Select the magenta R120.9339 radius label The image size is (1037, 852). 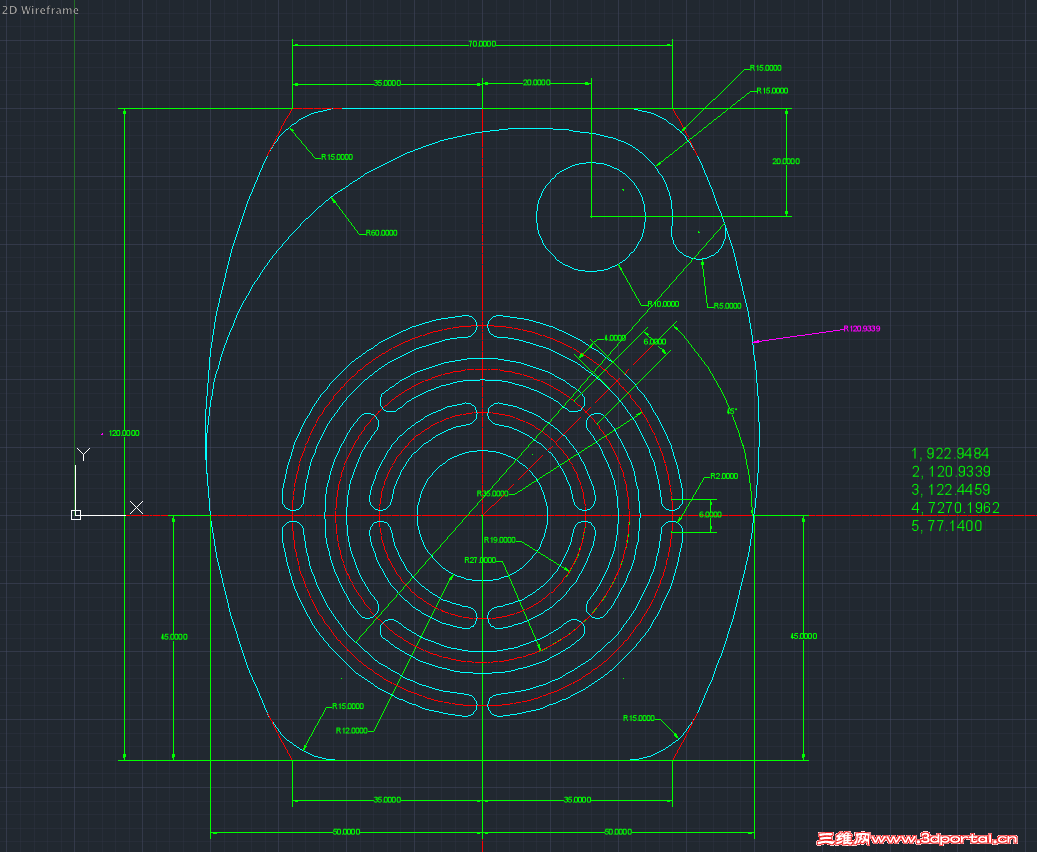pyautogui.click(x=861, y=328)
